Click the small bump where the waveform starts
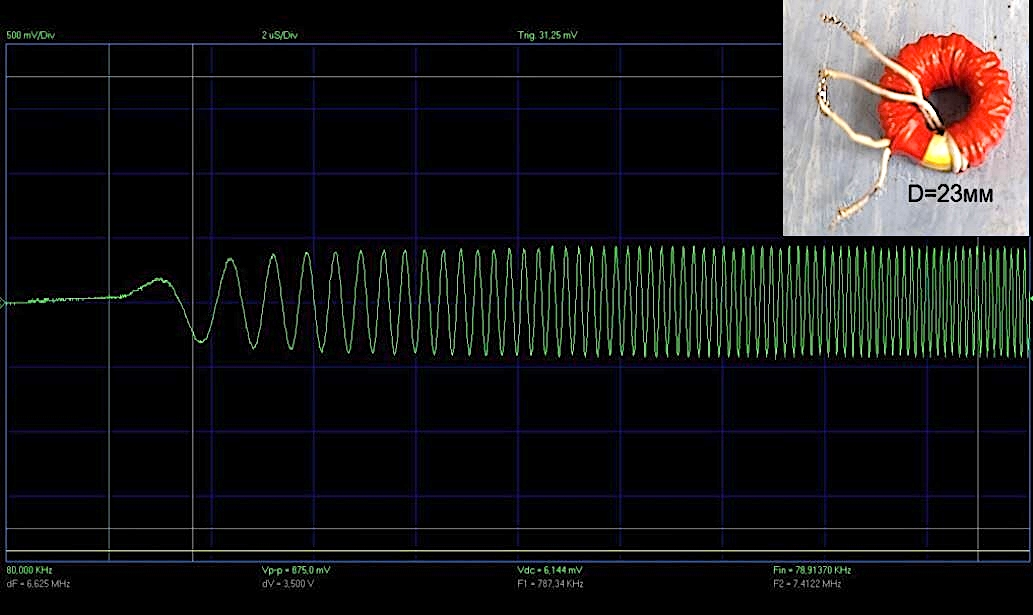This screenshot has width=1033, height=615. point(155,282)
